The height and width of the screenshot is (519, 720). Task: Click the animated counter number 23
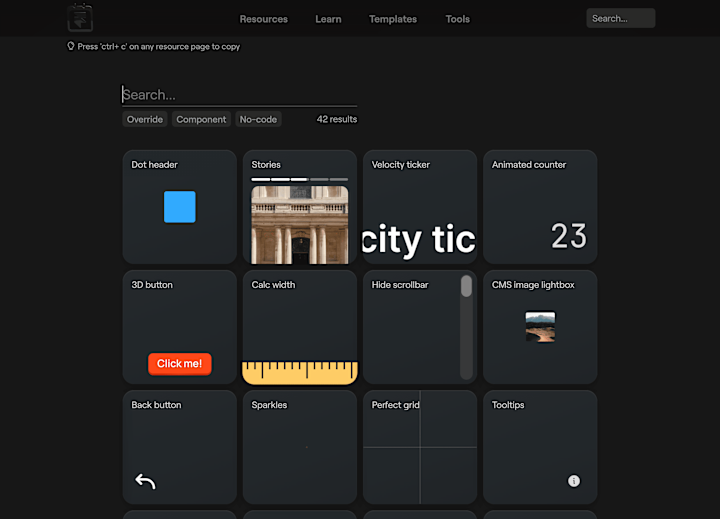pos(568,236)
